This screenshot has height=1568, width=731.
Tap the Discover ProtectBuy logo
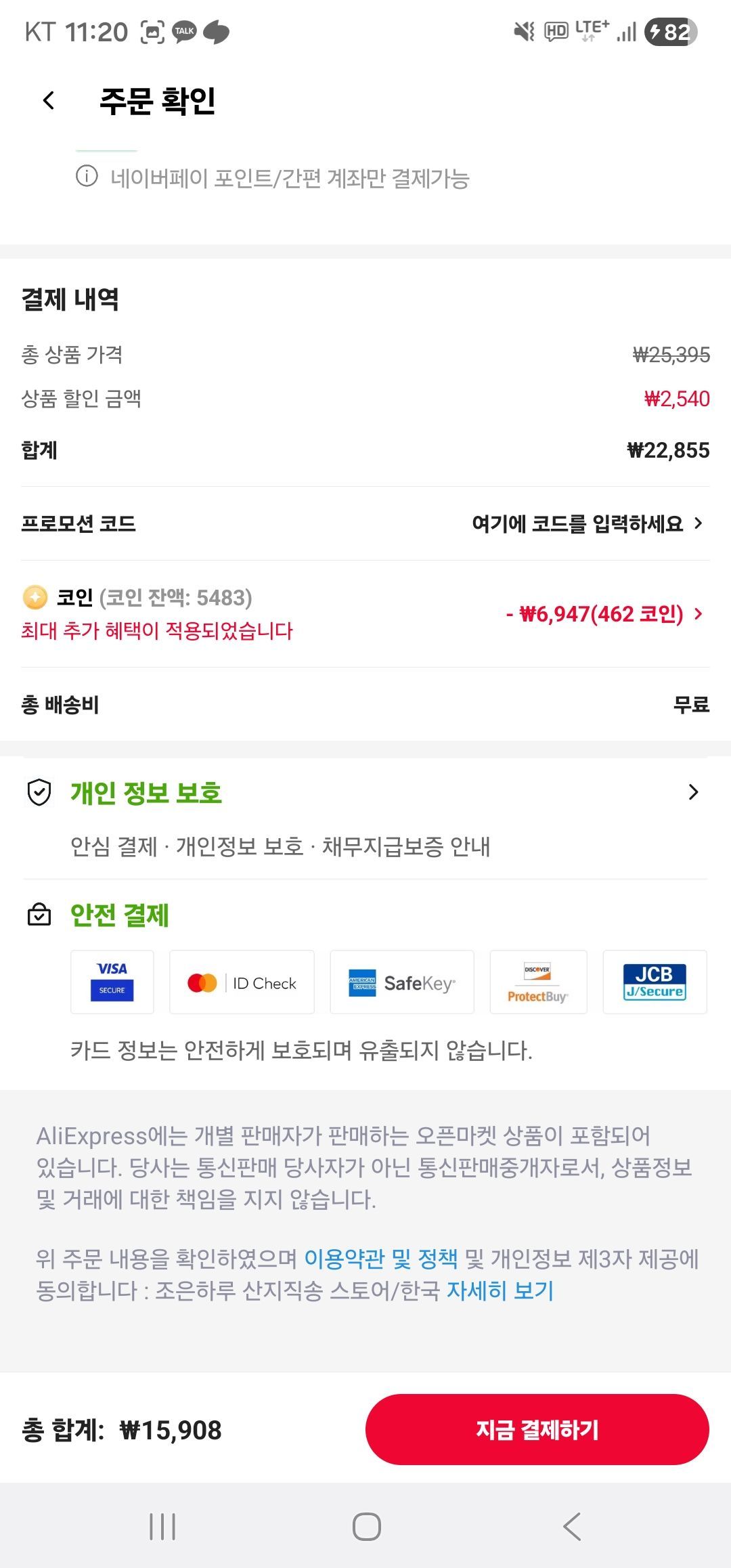[538, 982]
